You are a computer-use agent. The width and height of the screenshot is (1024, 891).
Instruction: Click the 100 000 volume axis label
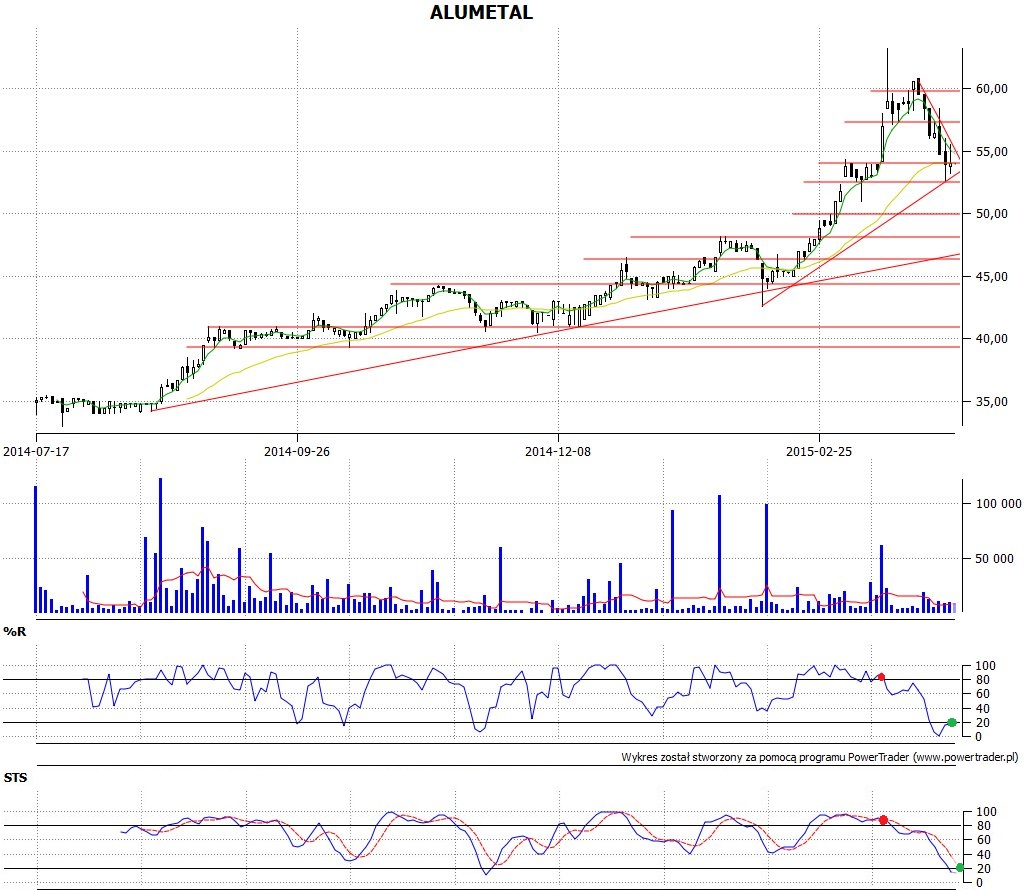[x=999, y=504]
